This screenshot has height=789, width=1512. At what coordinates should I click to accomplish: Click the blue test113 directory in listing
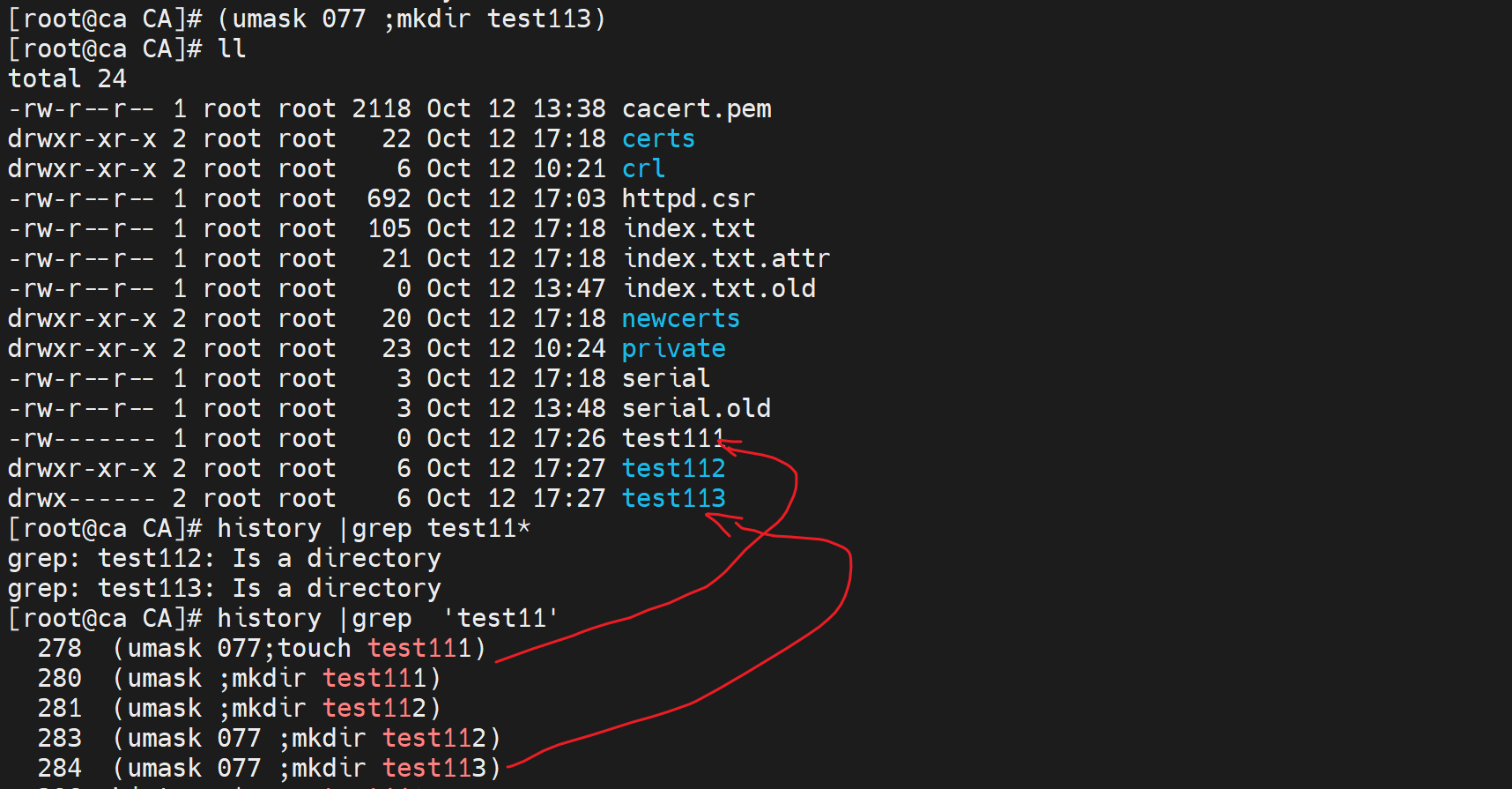[673, 499]
